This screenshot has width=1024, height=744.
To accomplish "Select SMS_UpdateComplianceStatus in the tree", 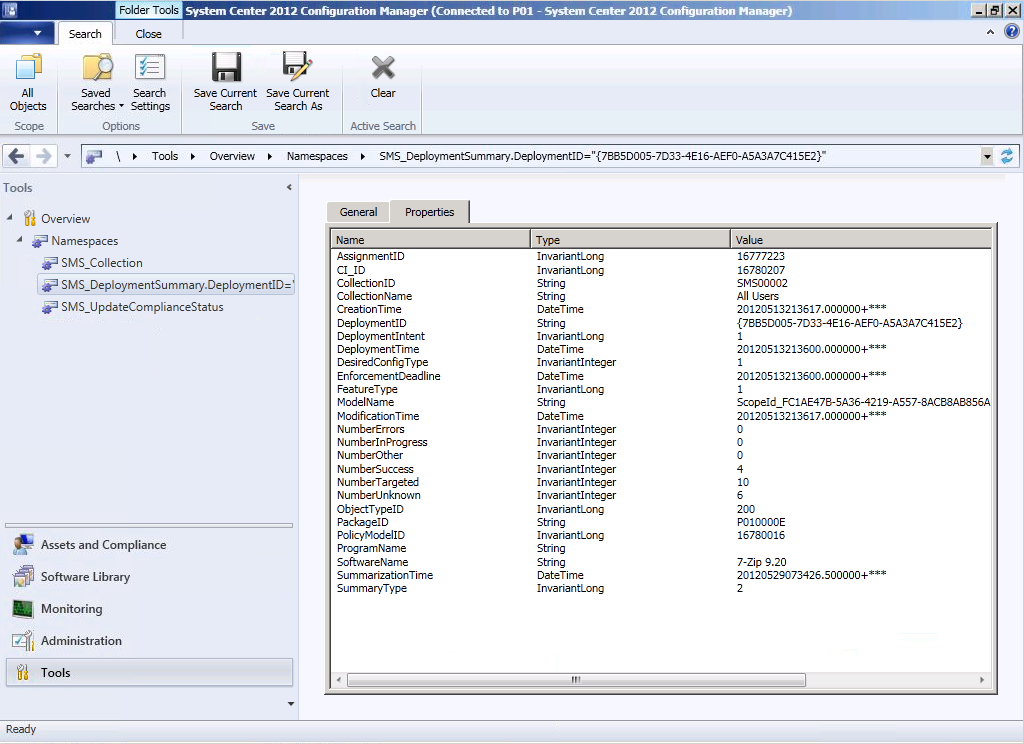I will tap(142, 307).
